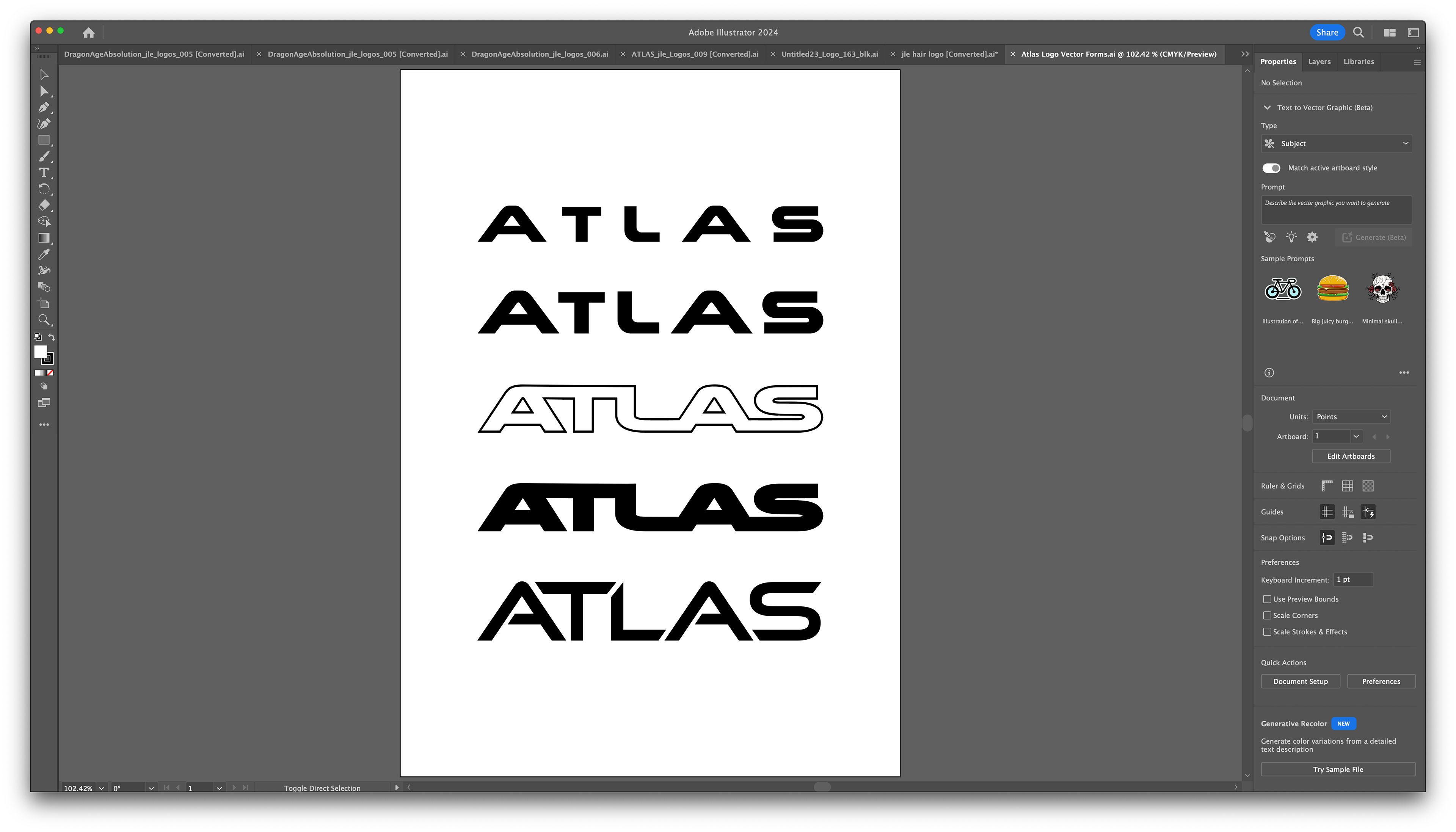Open the Subject type dropdown
The height and width of the screenshot is (832, 1456).
pyautogui.click(x=1336, y=143)
